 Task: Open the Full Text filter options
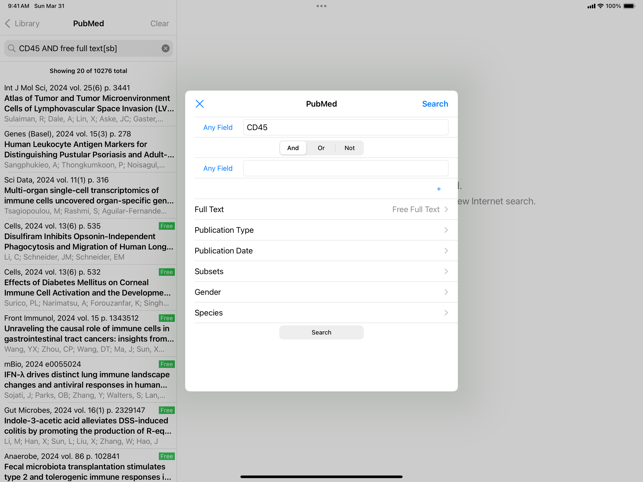point(321,210)
